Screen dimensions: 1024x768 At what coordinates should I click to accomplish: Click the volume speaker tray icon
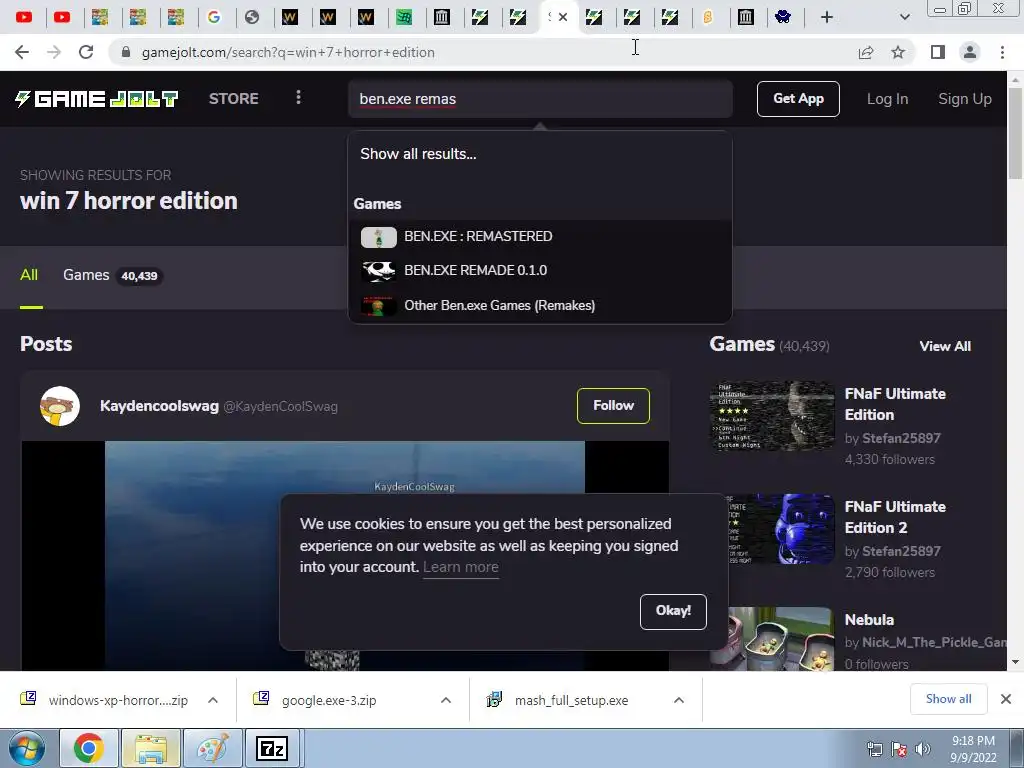tap(923, 749)
